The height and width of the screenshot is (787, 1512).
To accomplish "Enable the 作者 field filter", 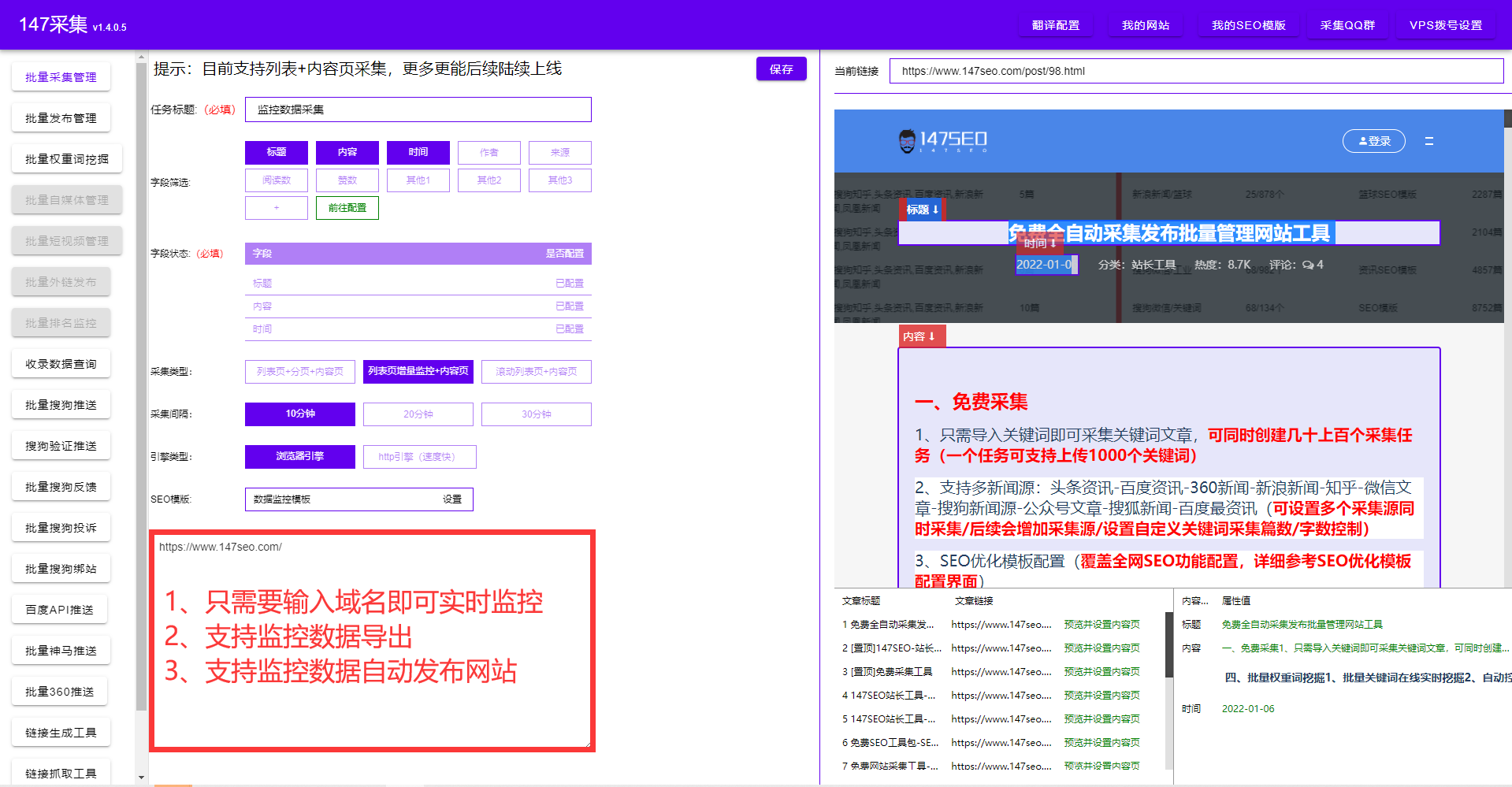I will (x=489, y=152).
